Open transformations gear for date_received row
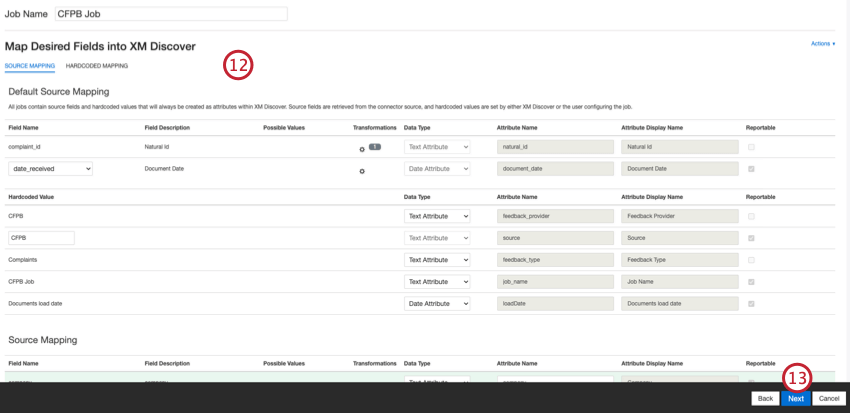Viewport: 850px width, 413px height. point(362,171)
